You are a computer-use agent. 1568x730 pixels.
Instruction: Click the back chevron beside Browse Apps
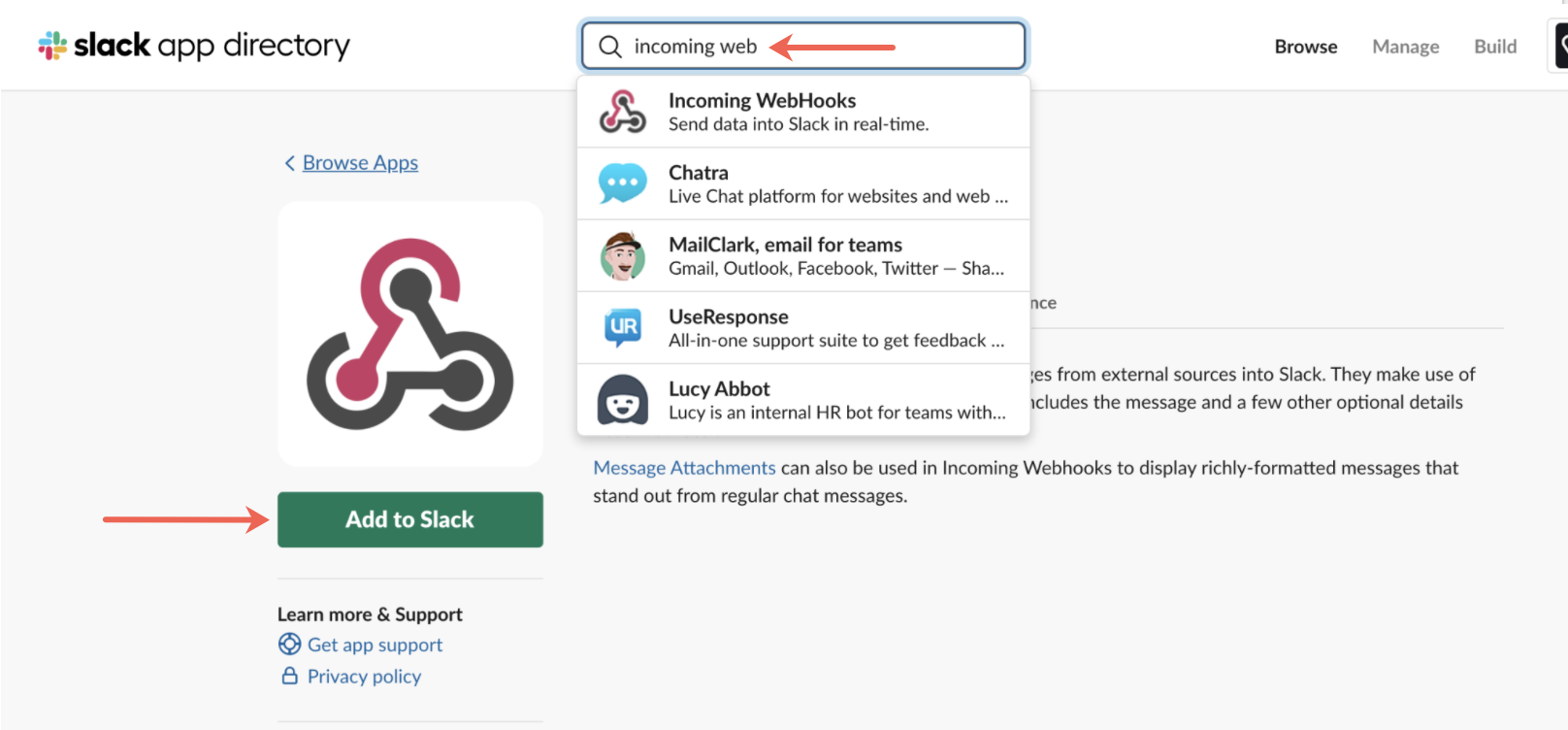pos(289,163)
